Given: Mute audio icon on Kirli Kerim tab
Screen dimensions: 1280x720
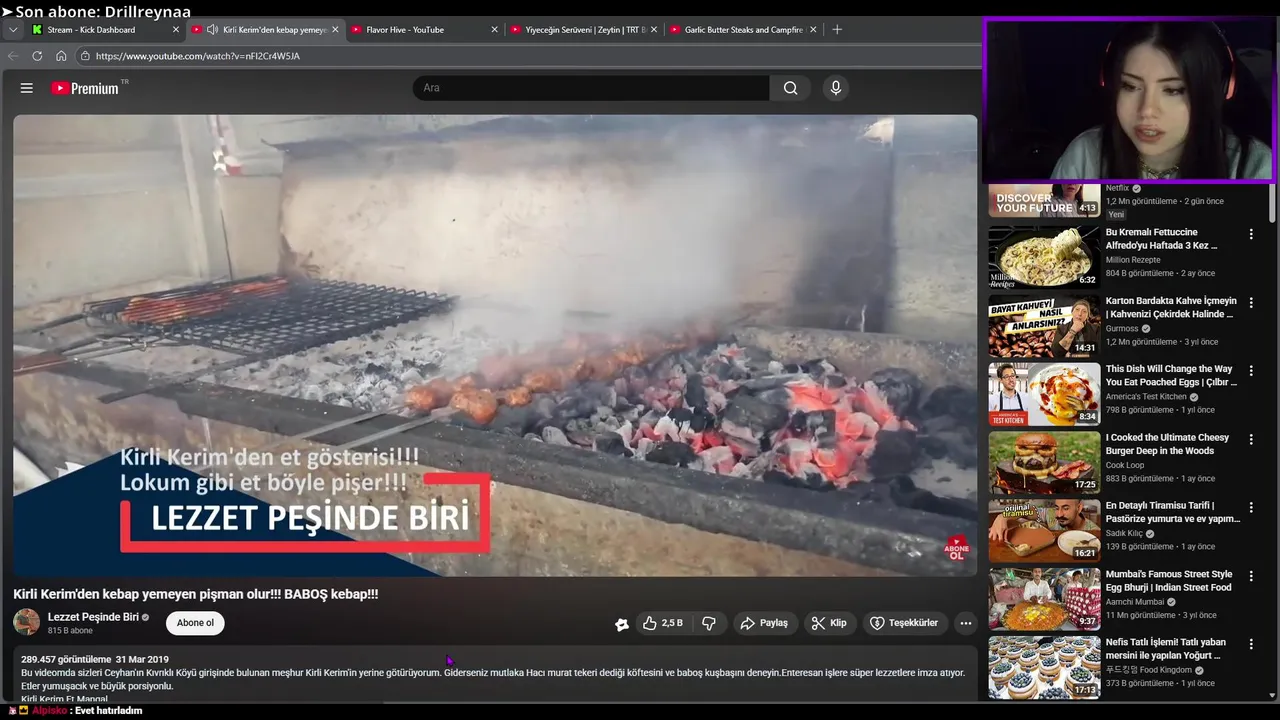Looking at the screenshot, I should coord(212,30).
